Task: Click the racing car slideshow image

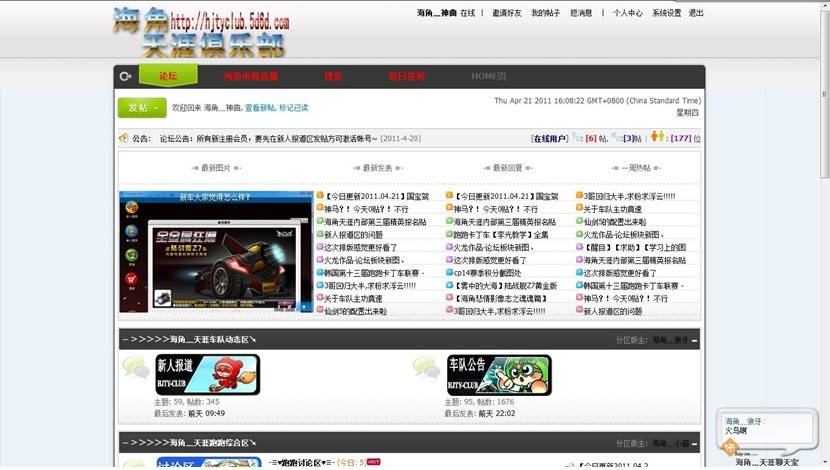Action: click(x=216, y=251)
